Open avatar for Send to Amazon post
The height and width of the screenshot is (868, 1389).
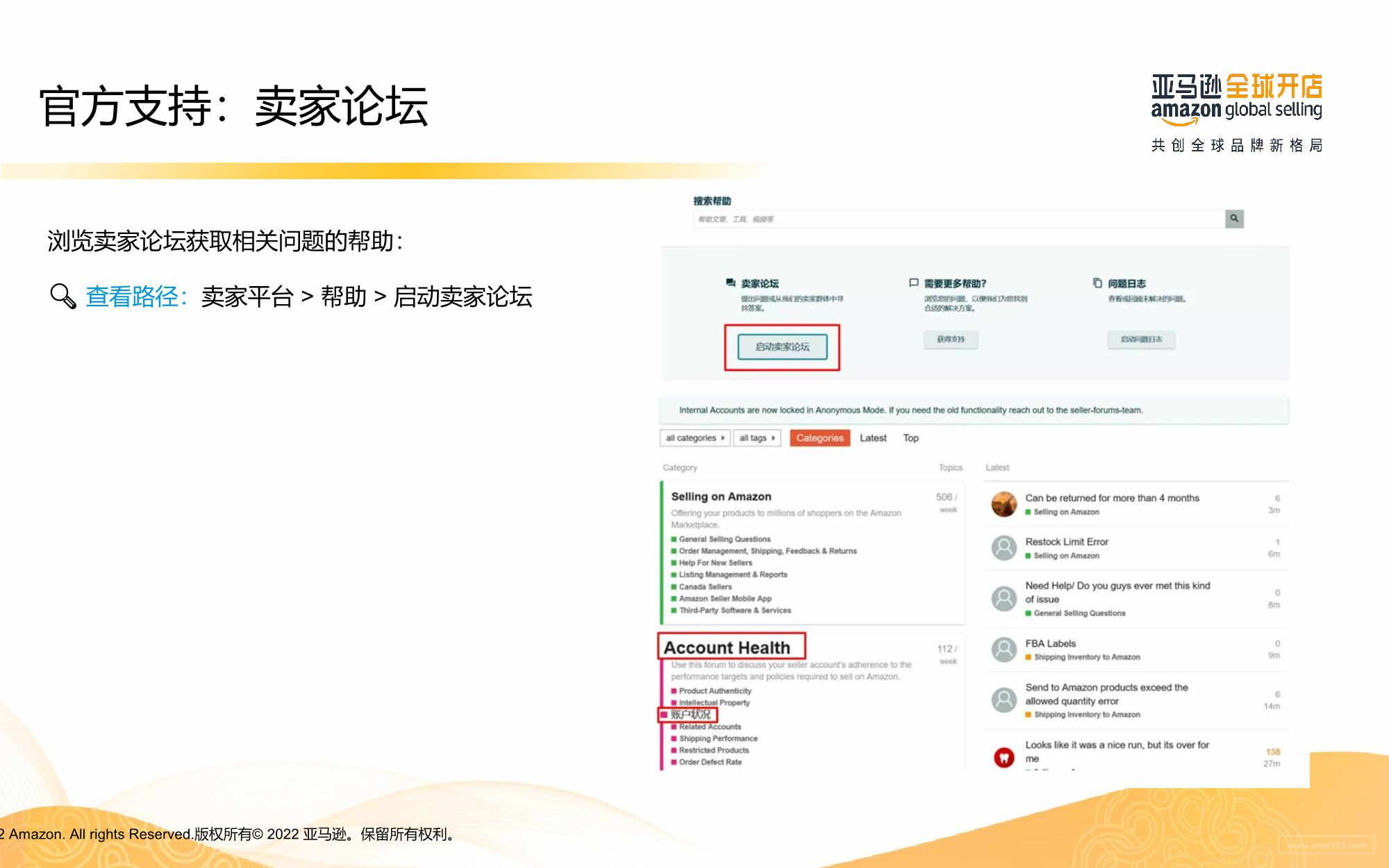[x=1004, y=700]
